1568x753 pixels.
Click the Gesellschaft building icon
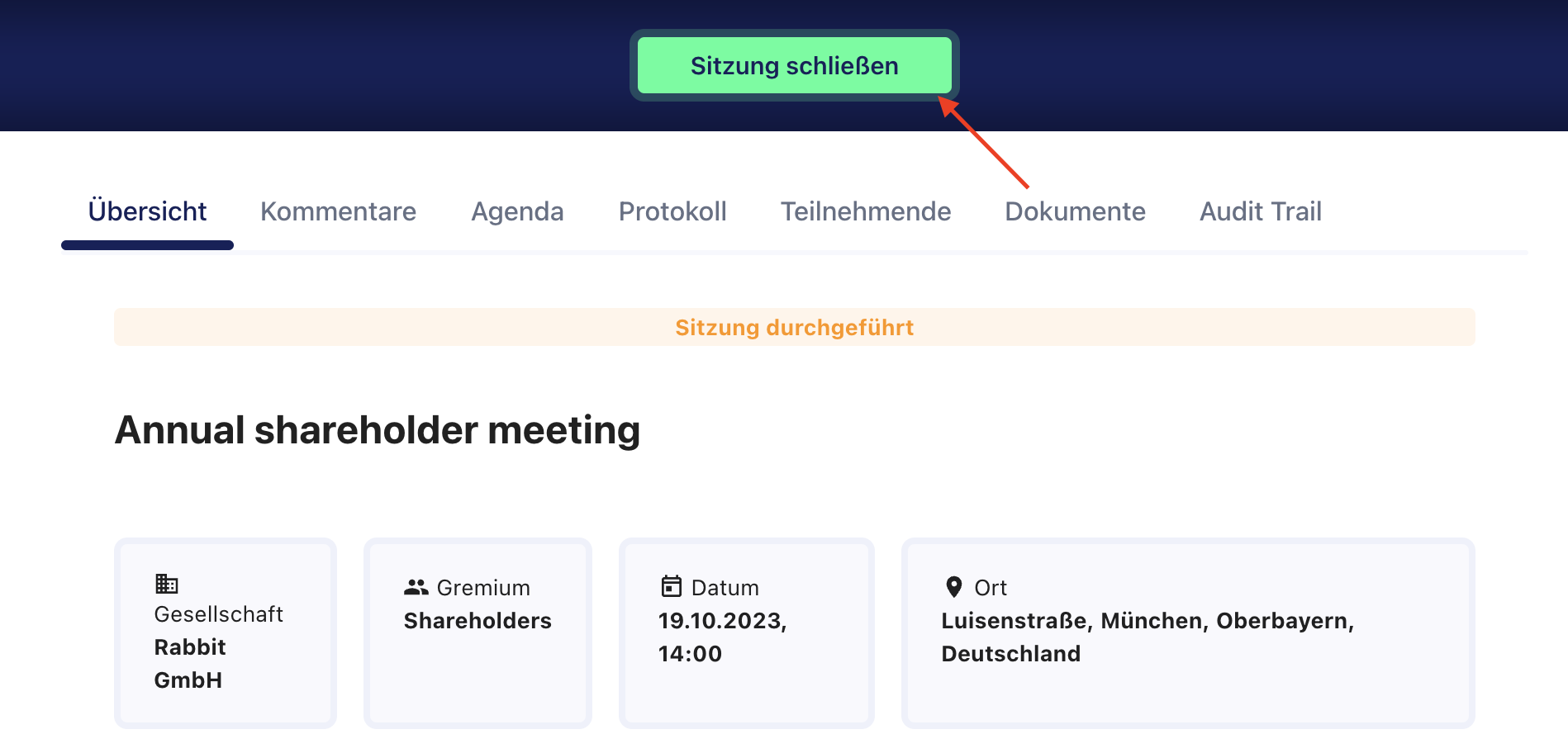pyautogui.click(x=167, y=584)
